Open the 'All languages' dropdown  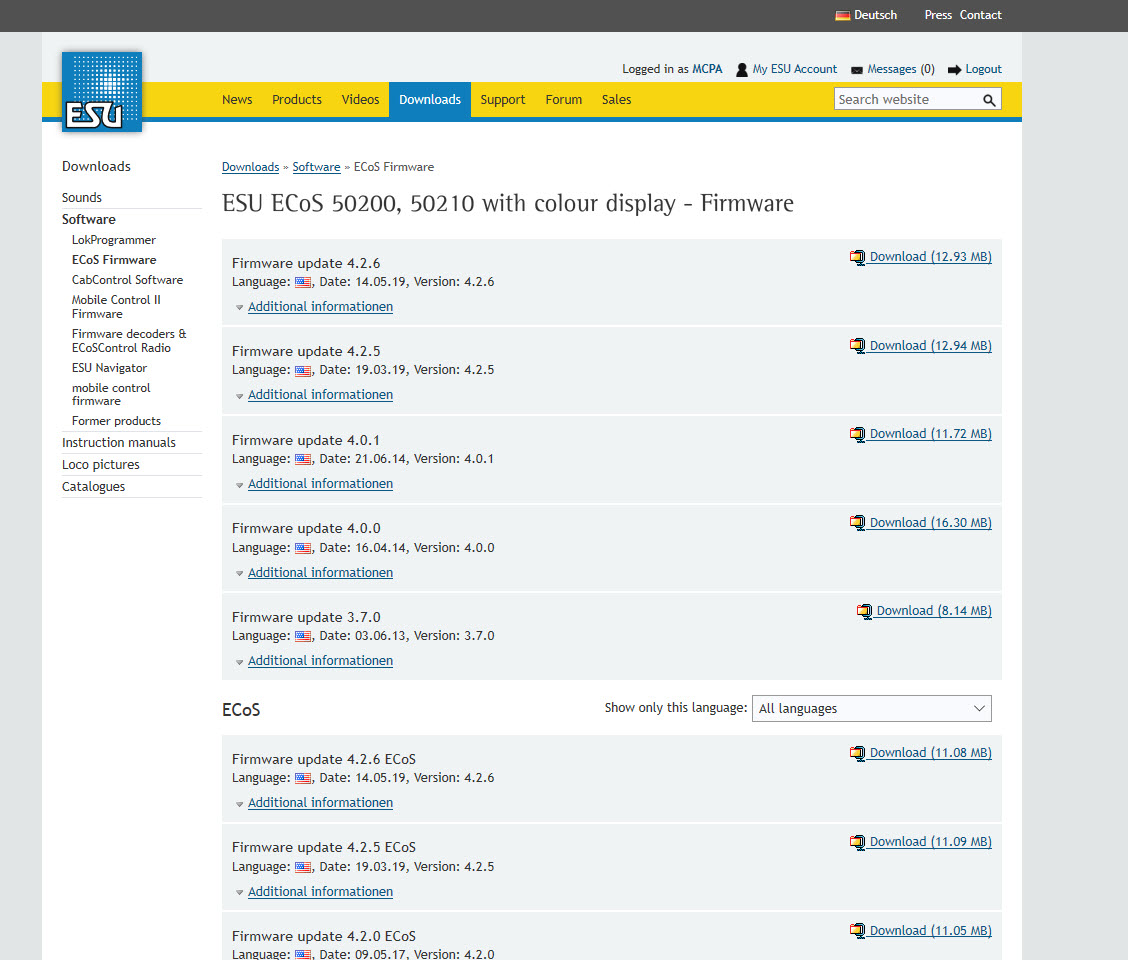coord(871,708)
